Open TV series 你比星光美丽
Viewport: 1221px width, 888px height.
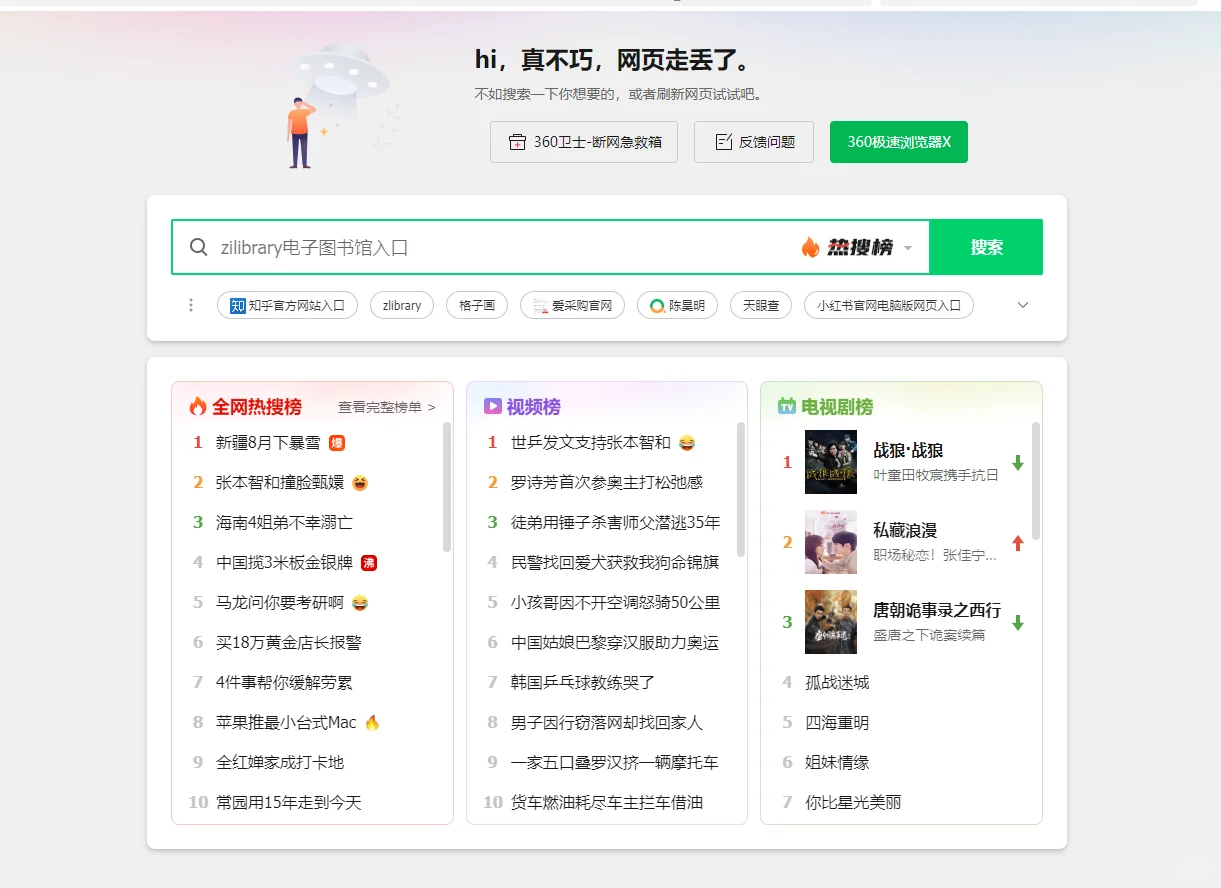click(853, 802)
